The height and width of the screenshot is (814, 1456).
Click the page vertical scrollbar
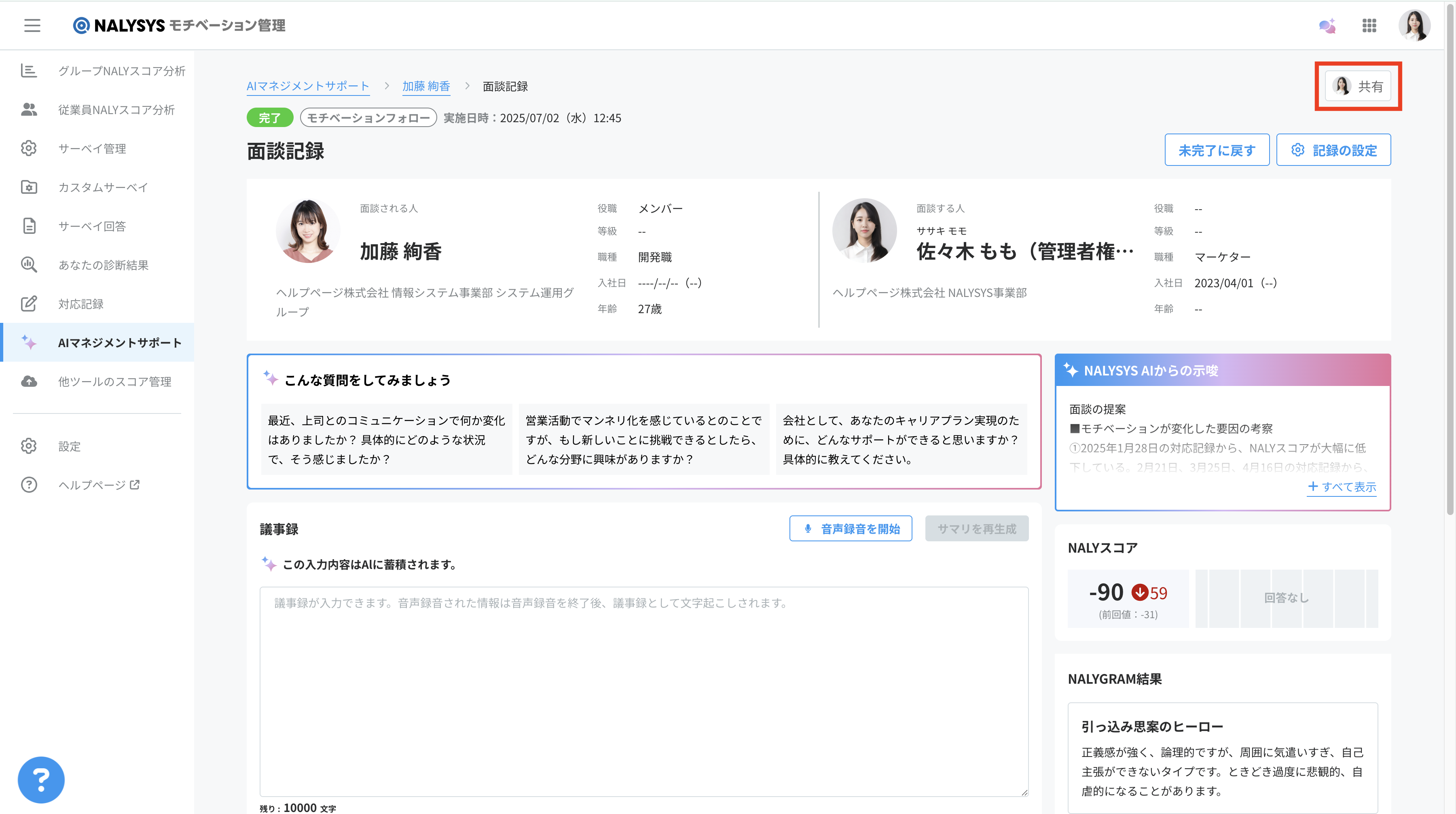pyautogui.click(x=1450, y=260)
